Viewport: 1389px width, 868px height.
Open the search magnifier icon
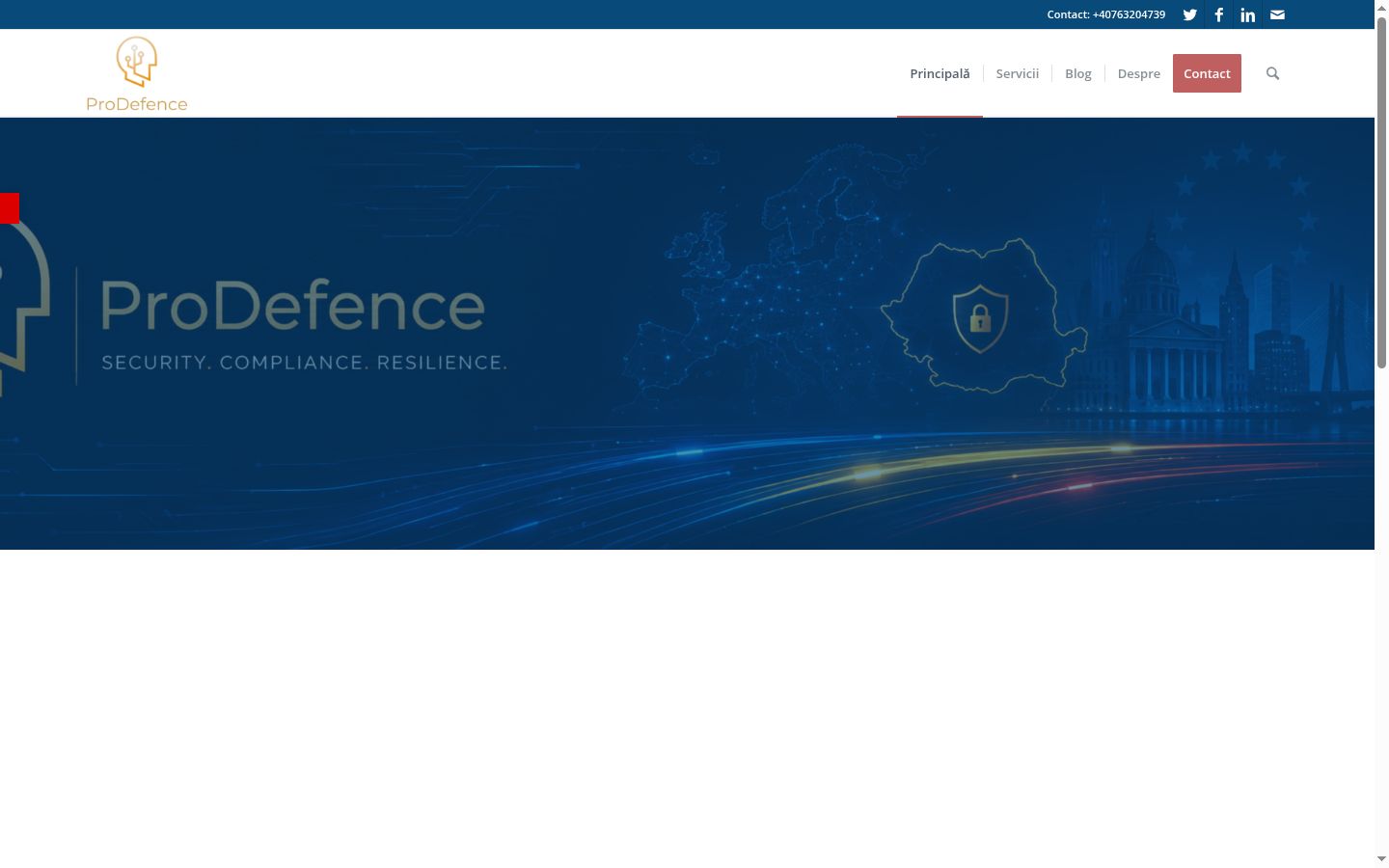(1272, 73)
